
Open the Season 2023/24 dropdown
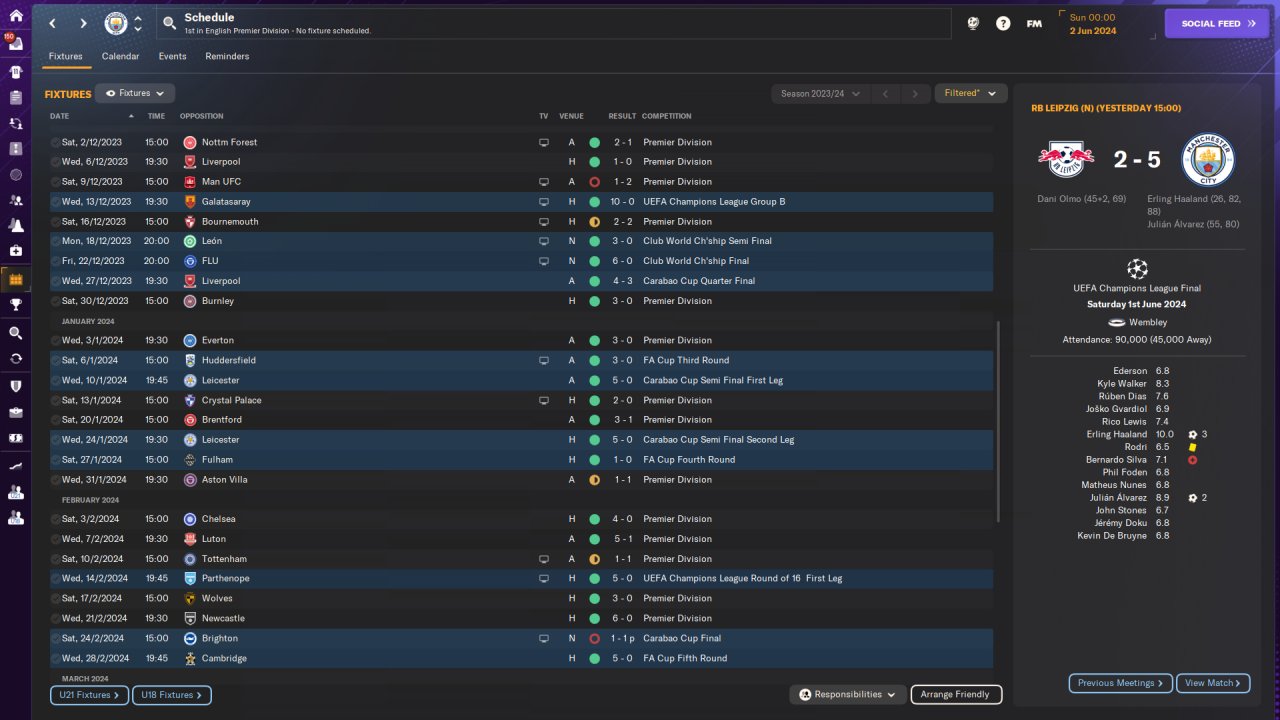819,94
